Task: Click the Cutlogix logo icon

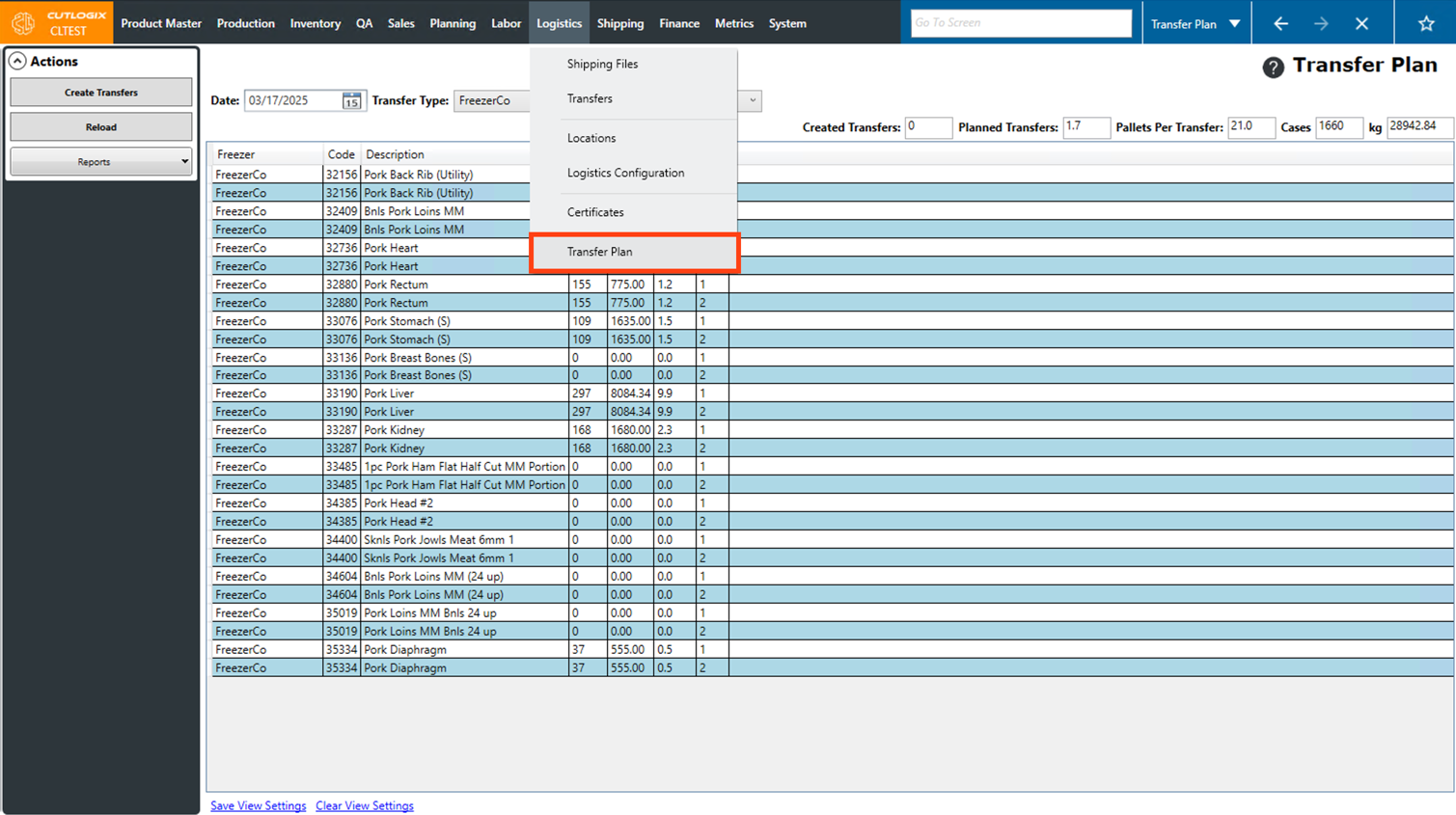Action: pyautogui.click(x=23, y=23)
